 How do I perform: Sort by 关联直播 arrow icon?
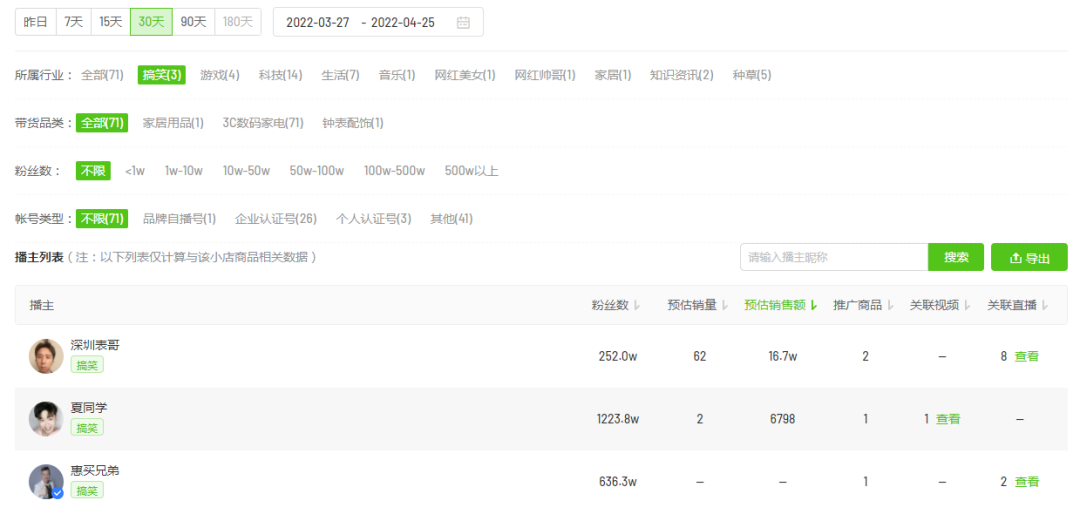(x=1045, y=306)
